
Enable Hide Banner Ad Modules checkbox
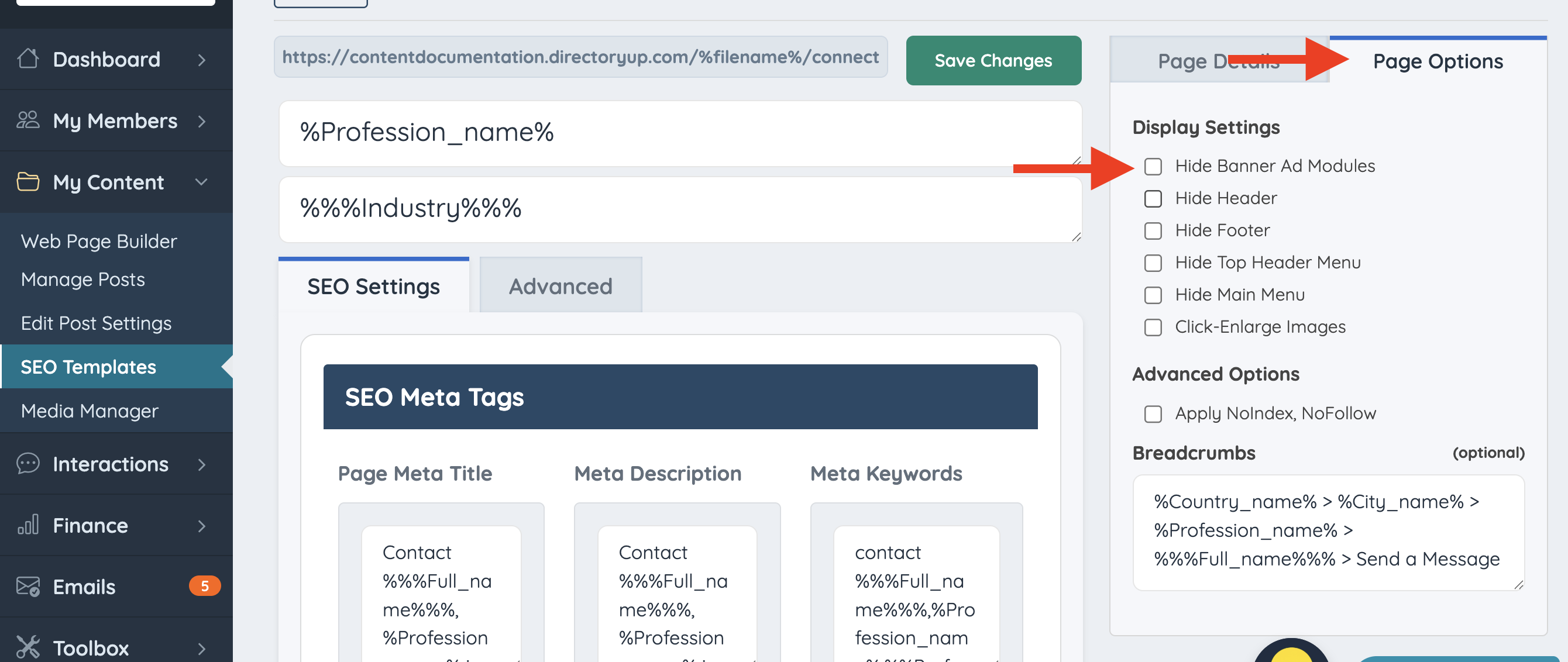[1153, 166]
